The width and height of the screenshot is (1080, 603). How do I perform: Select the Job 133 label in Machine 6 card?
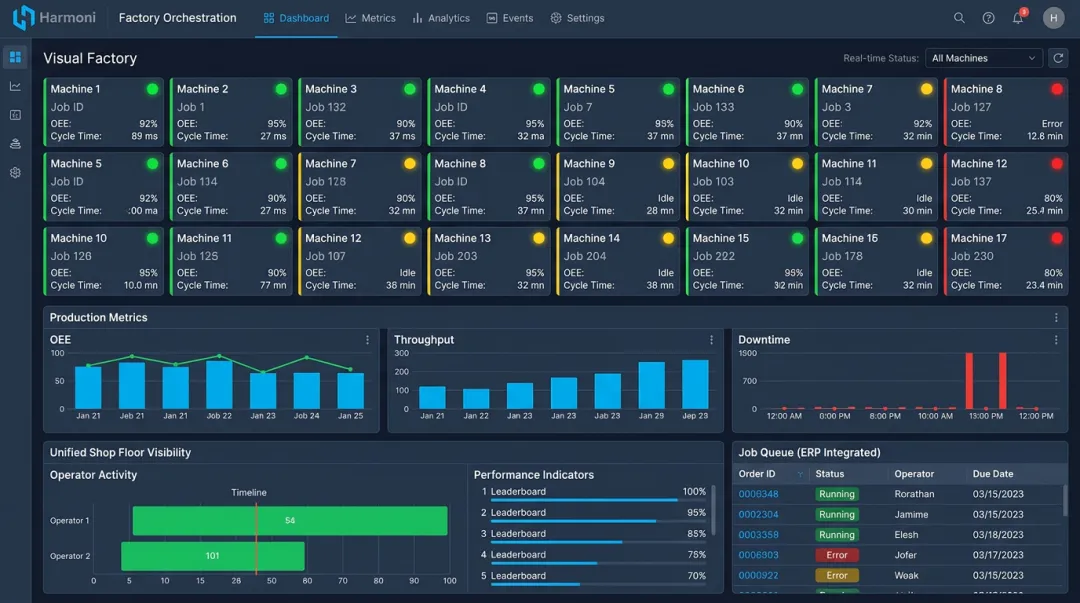(x=713, y=107)
